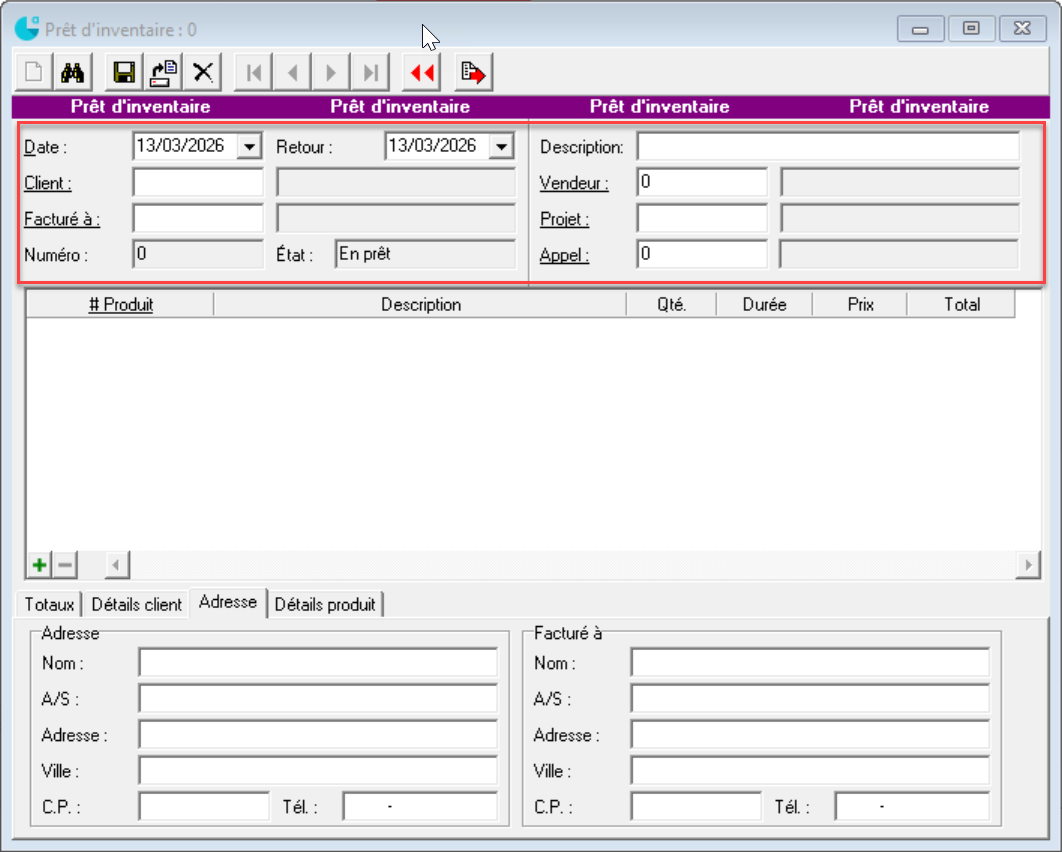1062x852 pixels.
Task: Expand the Retour date dropdown
Action: (500, 147)
